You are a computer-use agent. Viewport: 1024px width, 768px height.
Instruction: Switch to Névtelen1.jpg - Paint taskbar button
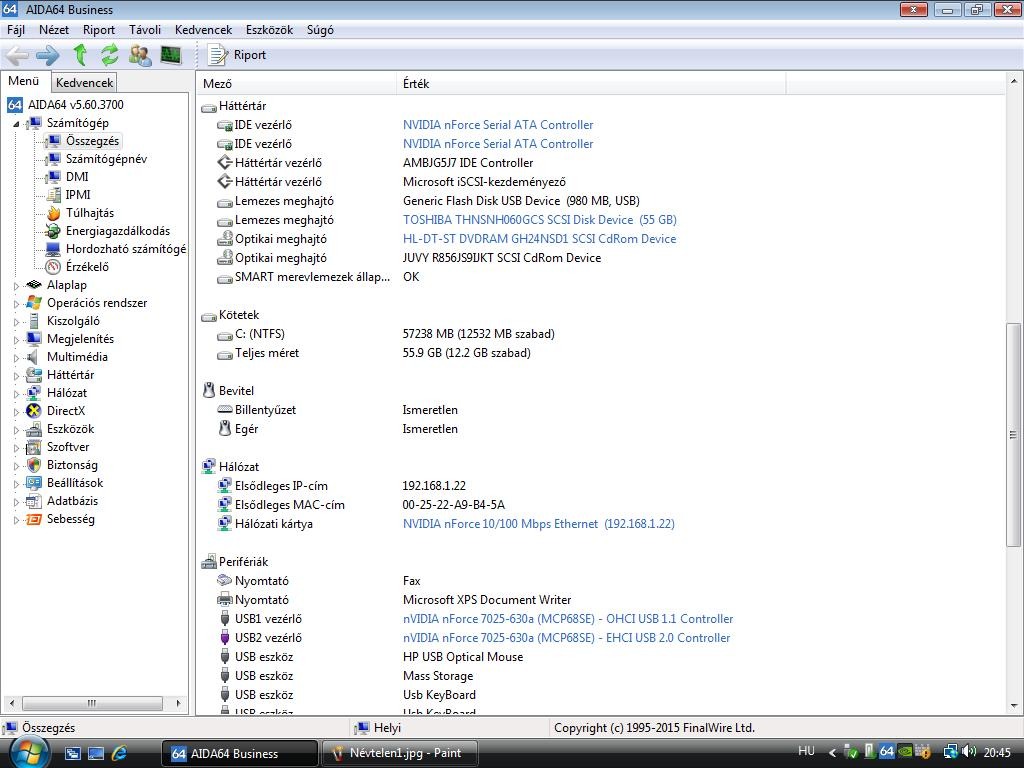[x=399, y=753]
